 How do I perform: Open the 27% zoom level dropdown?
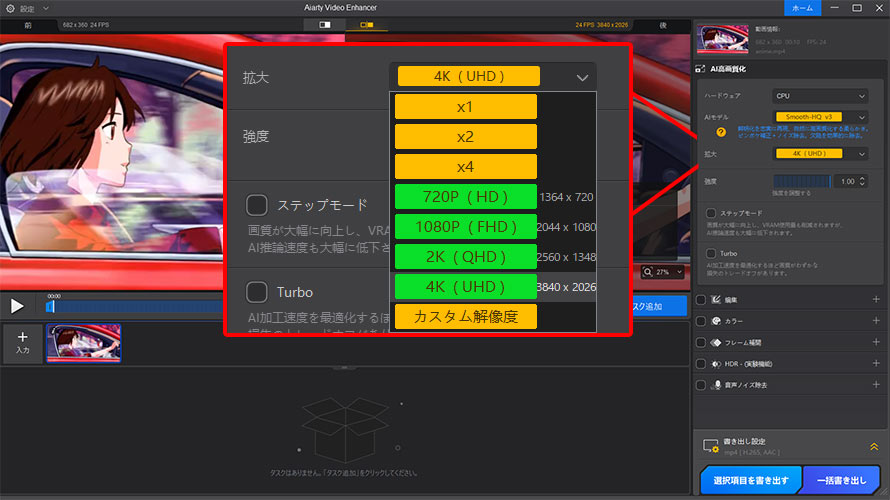[679, 272]
